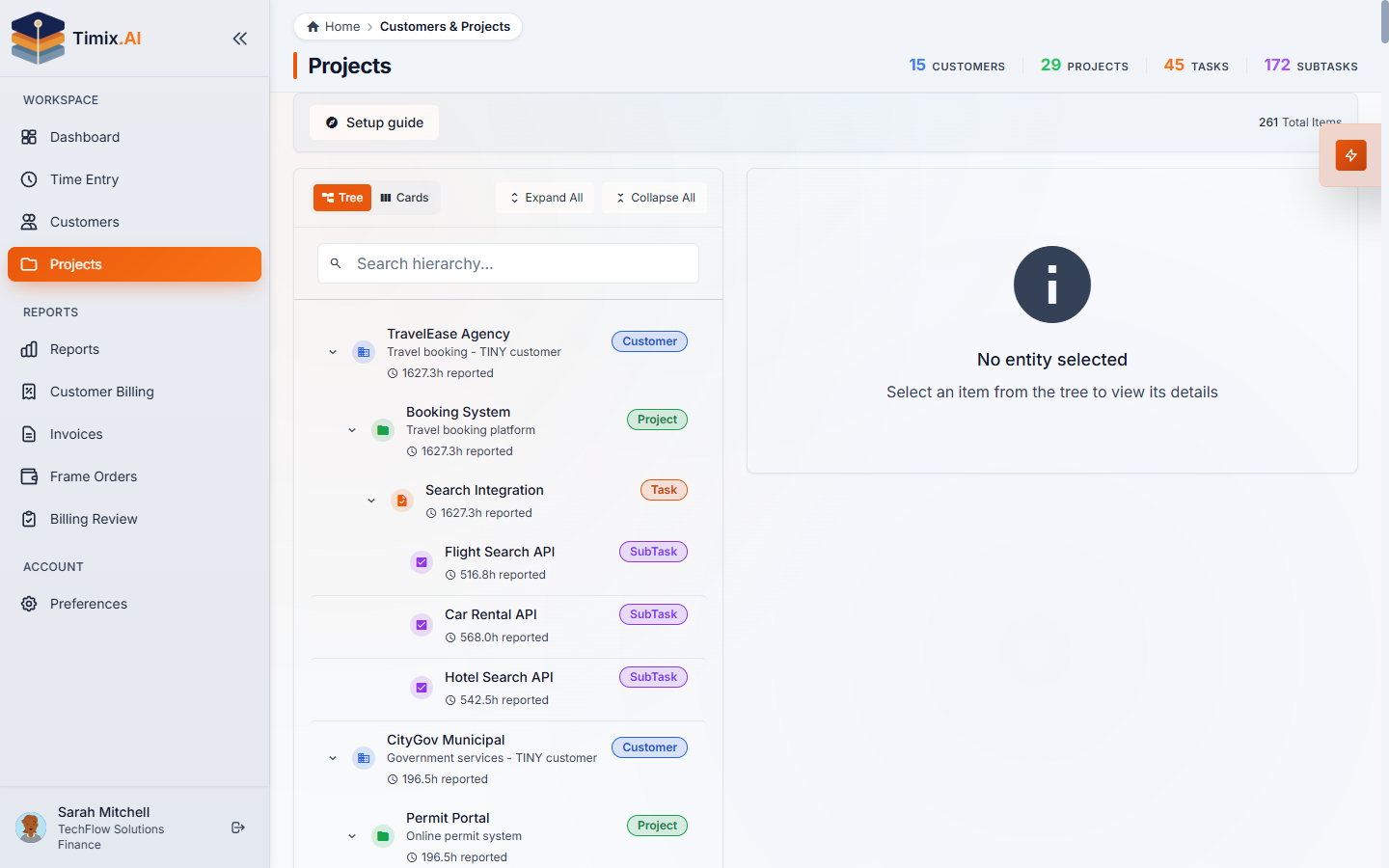Click Collapse All button
The width and height of the screenshot is (1389, 868).
[655, 198]
